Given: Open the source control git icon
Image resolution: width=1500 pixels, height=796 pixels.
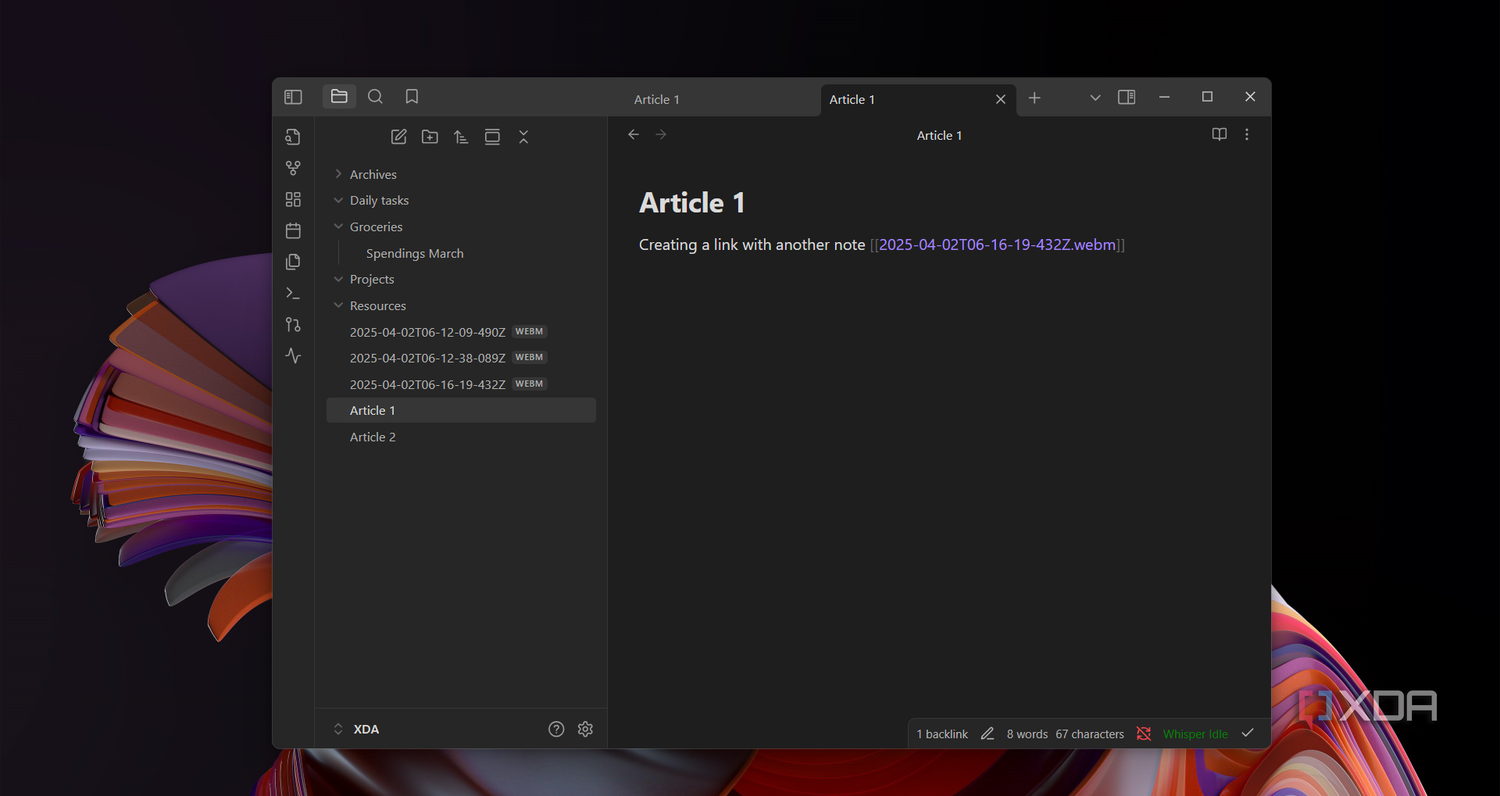Looking at the screenshot, I should (293, 324).
